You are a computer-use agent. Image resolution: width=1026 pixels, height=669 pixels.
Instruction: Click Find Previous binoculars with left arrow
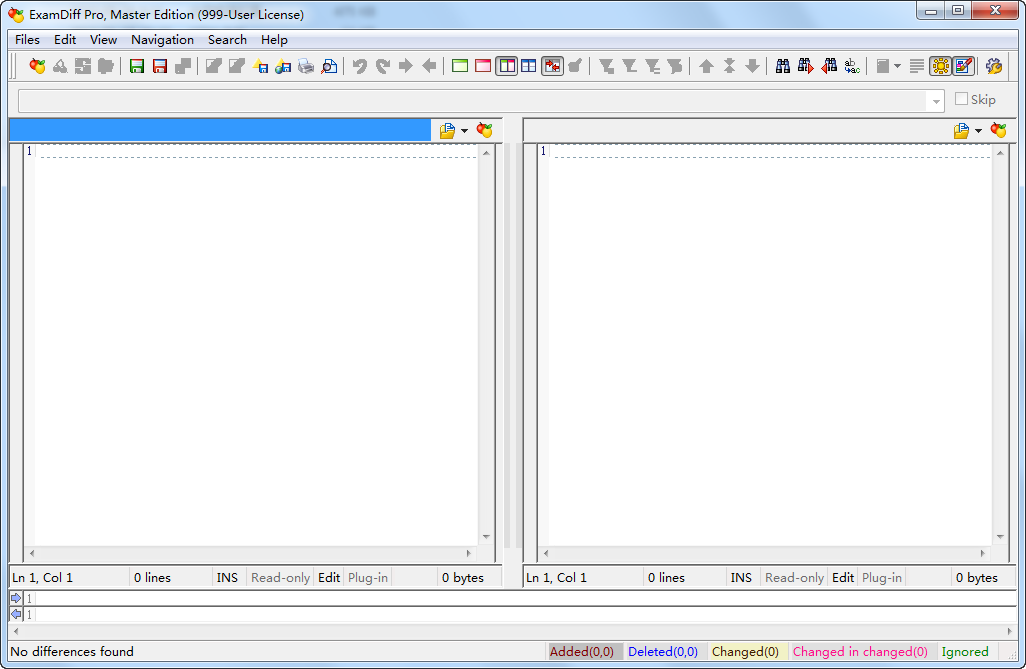(x=828, y=66)
